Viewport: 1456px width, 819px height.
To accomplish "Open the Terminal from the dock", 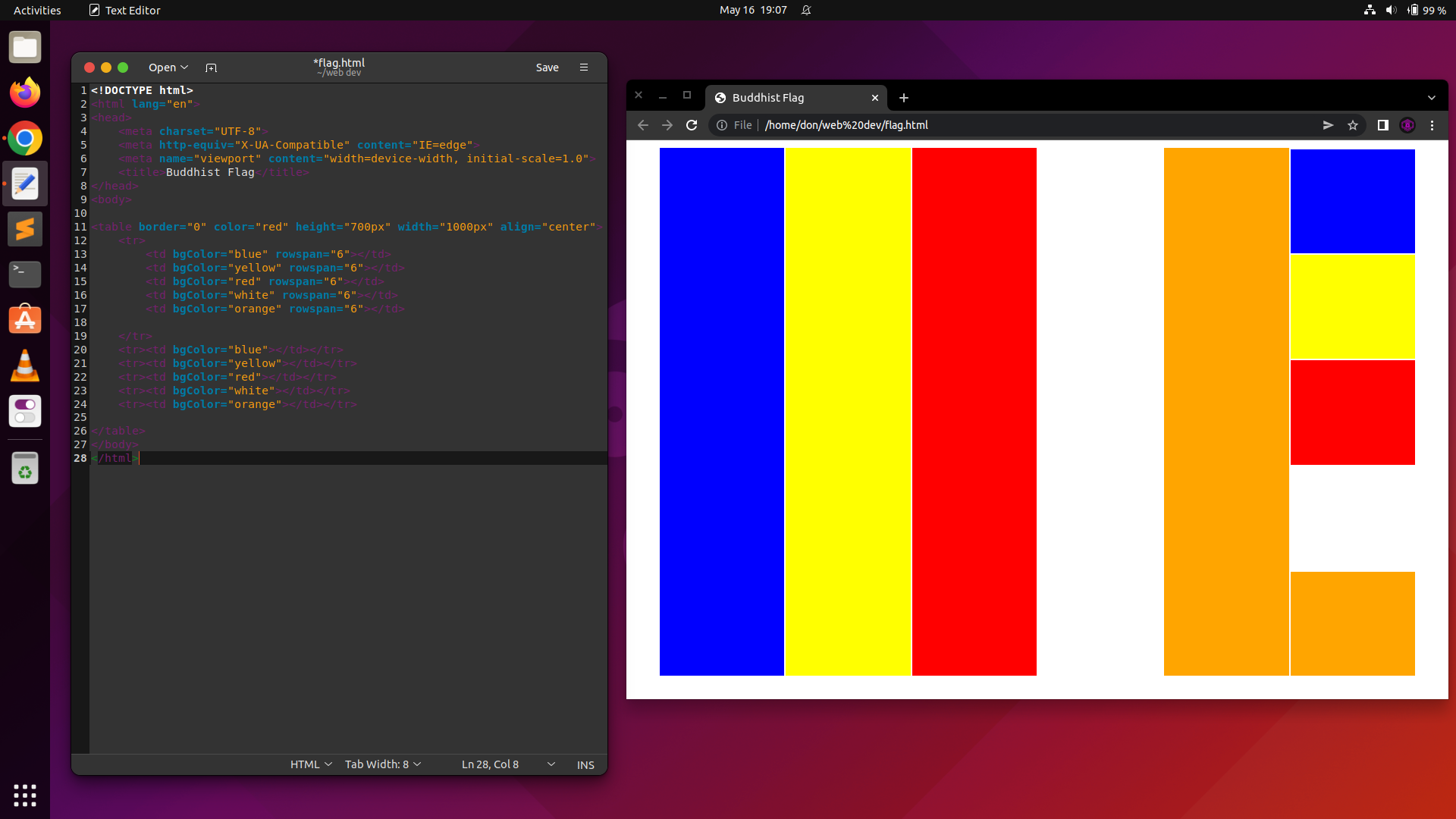I will (25, 275).
